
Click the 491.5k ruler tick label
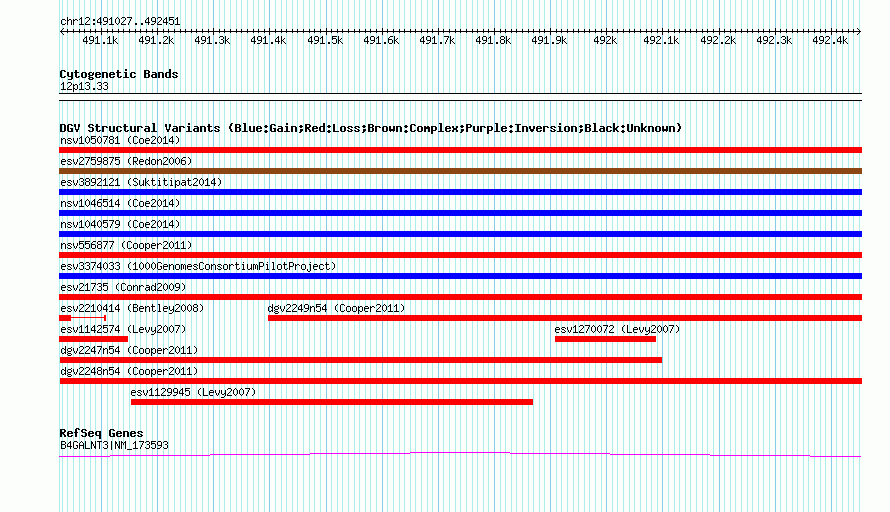tap(325, 40)
